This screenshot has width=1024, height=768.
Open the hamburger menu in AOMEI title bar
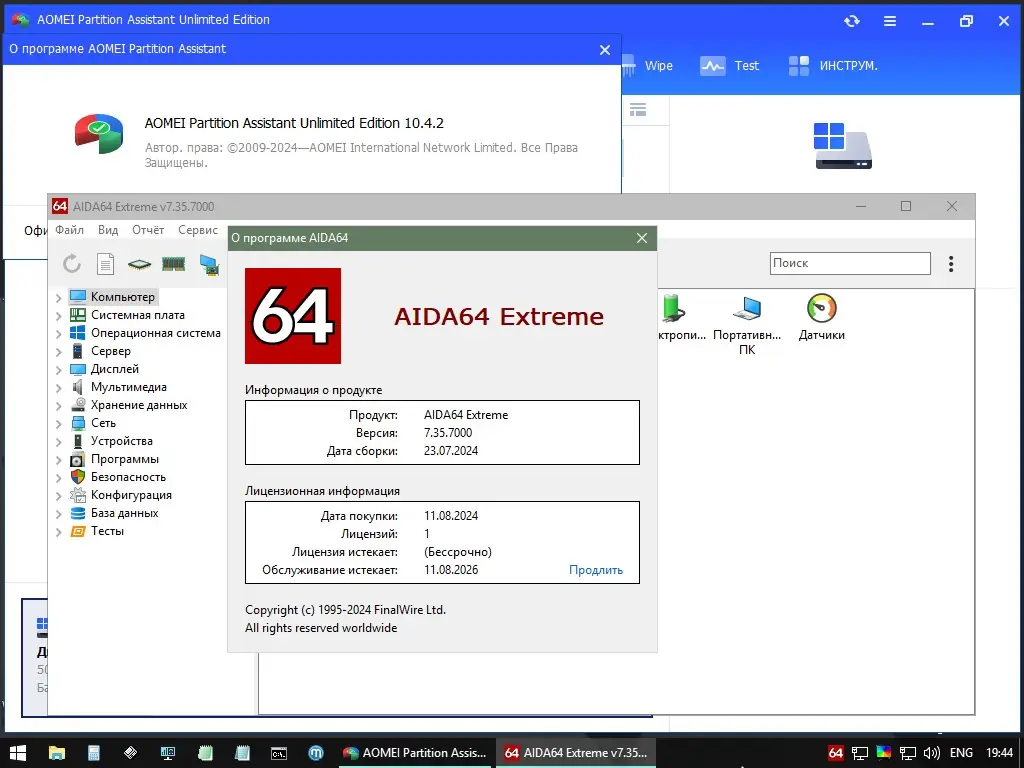point(889,20)
